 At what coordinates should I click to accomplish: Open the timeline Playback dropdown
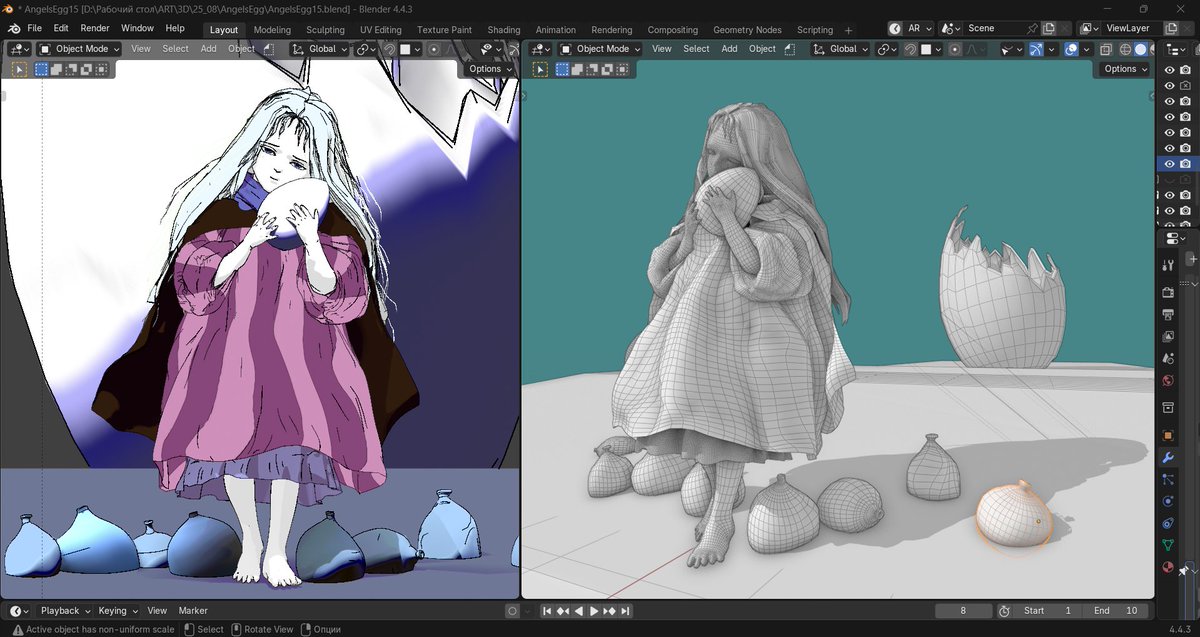65,610
